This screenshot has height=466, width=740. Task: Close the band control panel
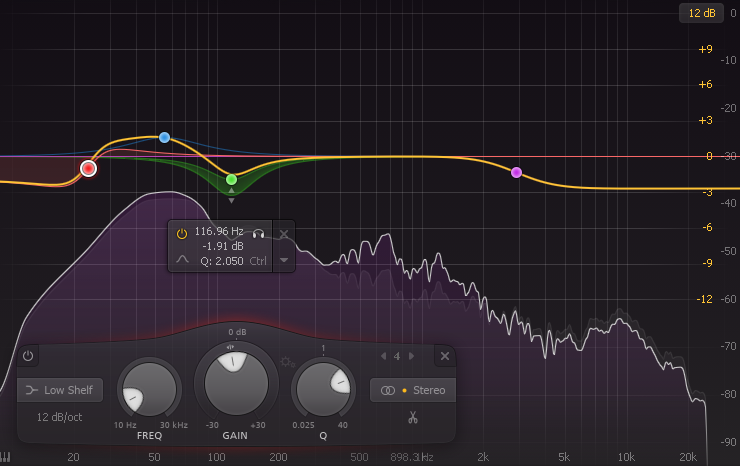click(x=443, y=356)
